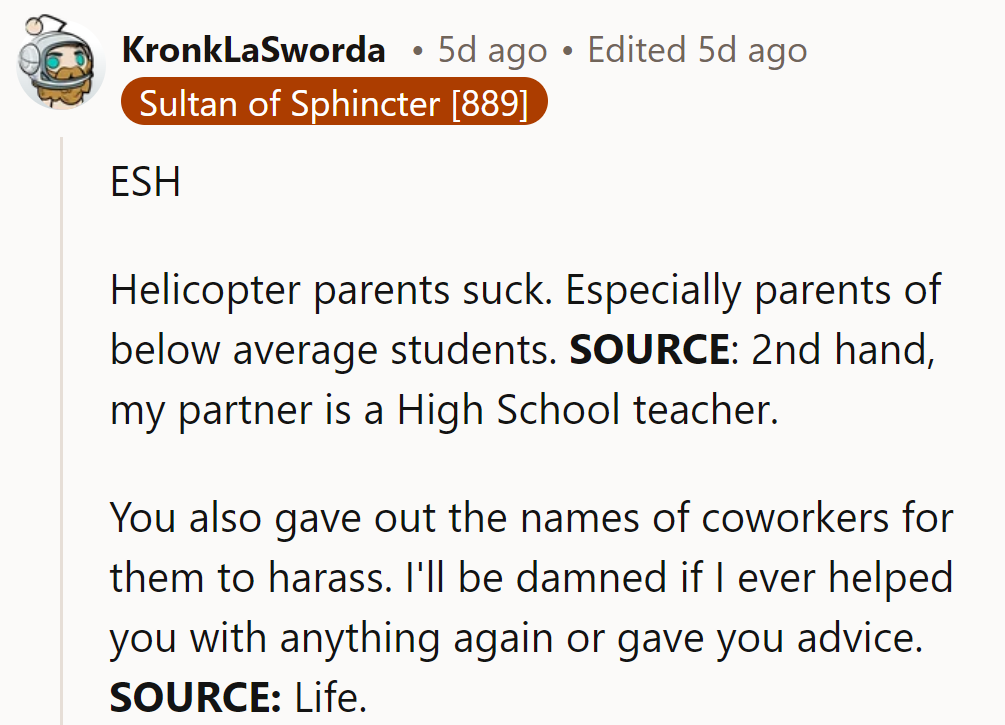The image size is (1005, 725).
Task: Click the word "Especially" in the first paragraph
Action: tap(653, 291)
